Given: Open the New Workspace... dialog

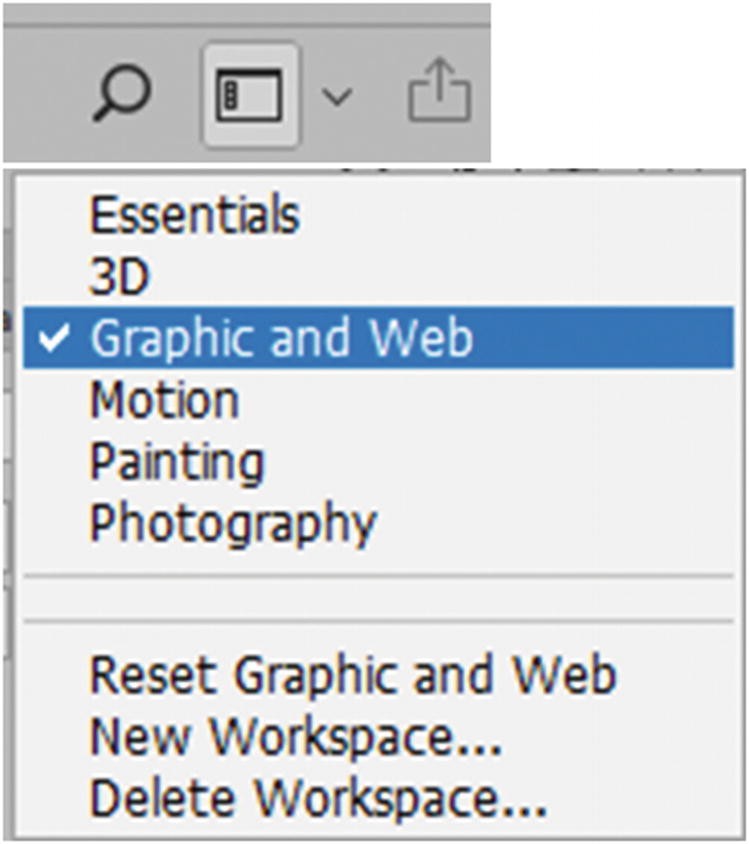Looking at the screenshot, I should click(x=295, y=736).
